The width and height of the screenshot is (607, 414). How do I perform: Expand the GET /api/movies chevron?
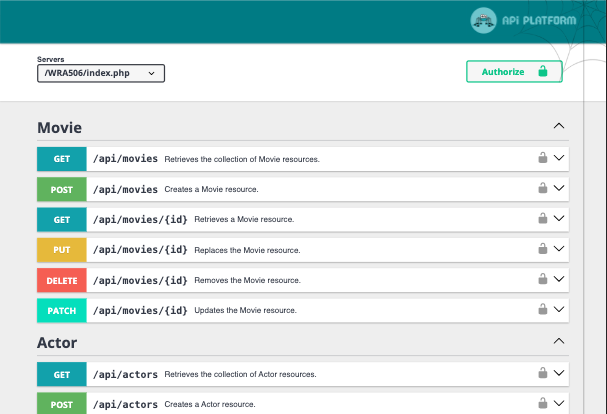559,158
